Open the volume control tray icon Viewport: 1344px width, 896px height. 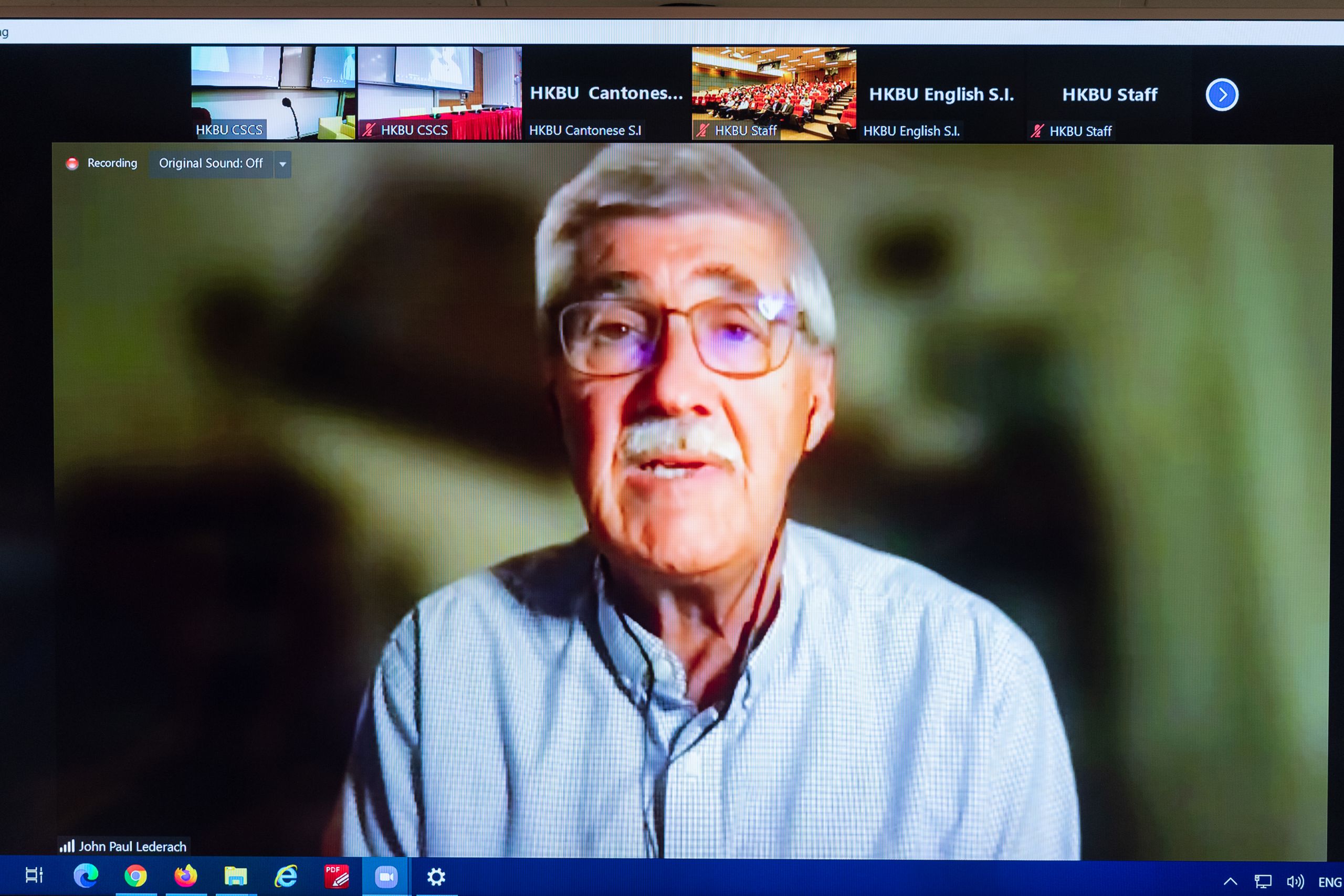point(1295,881)
